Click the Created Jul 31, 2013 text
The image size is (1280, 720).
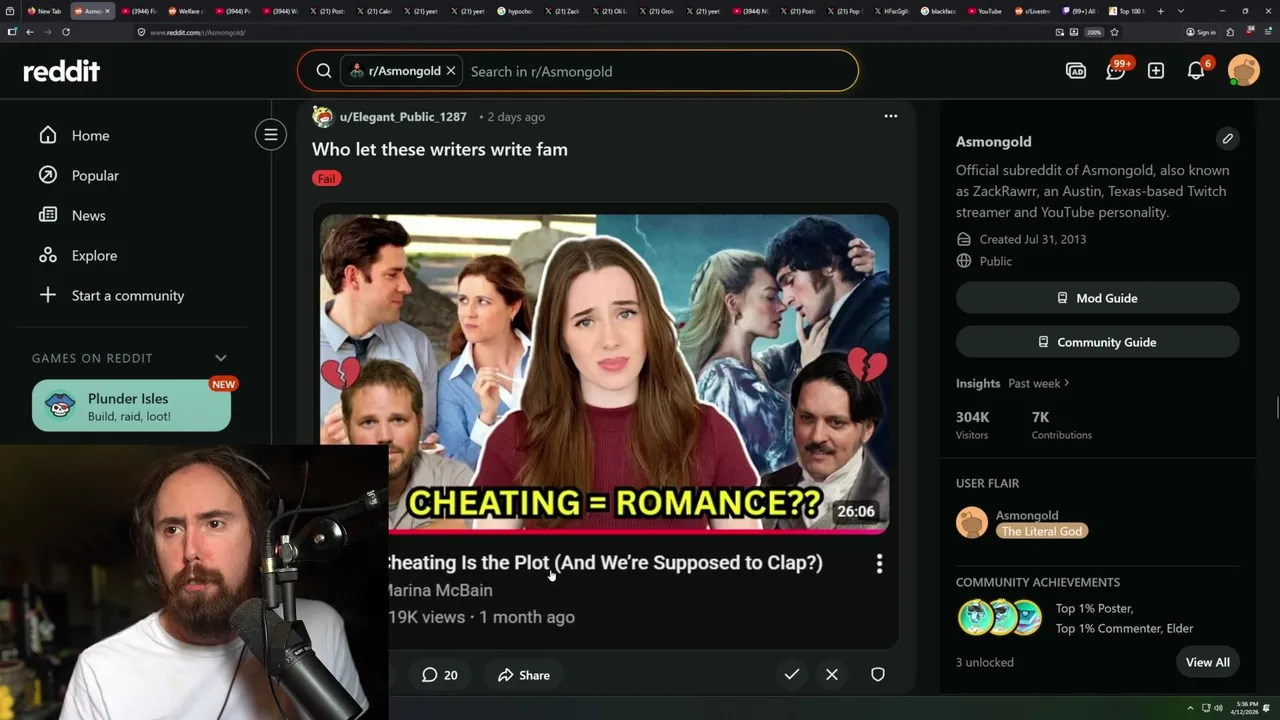tap(1033, 239)
